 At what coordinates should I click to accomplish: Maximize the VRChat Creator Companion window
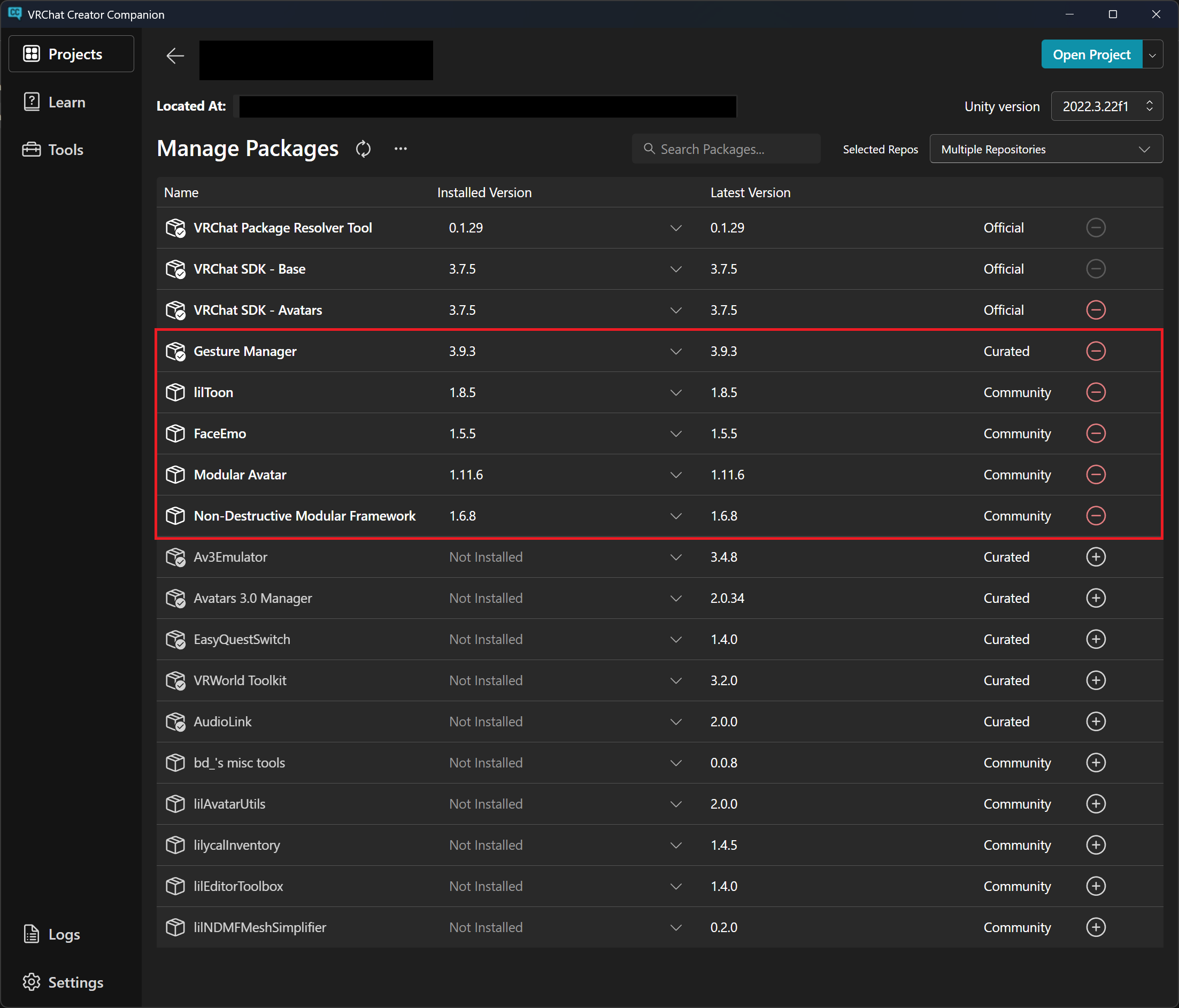pyautogui.click(x=1112, y=14)
